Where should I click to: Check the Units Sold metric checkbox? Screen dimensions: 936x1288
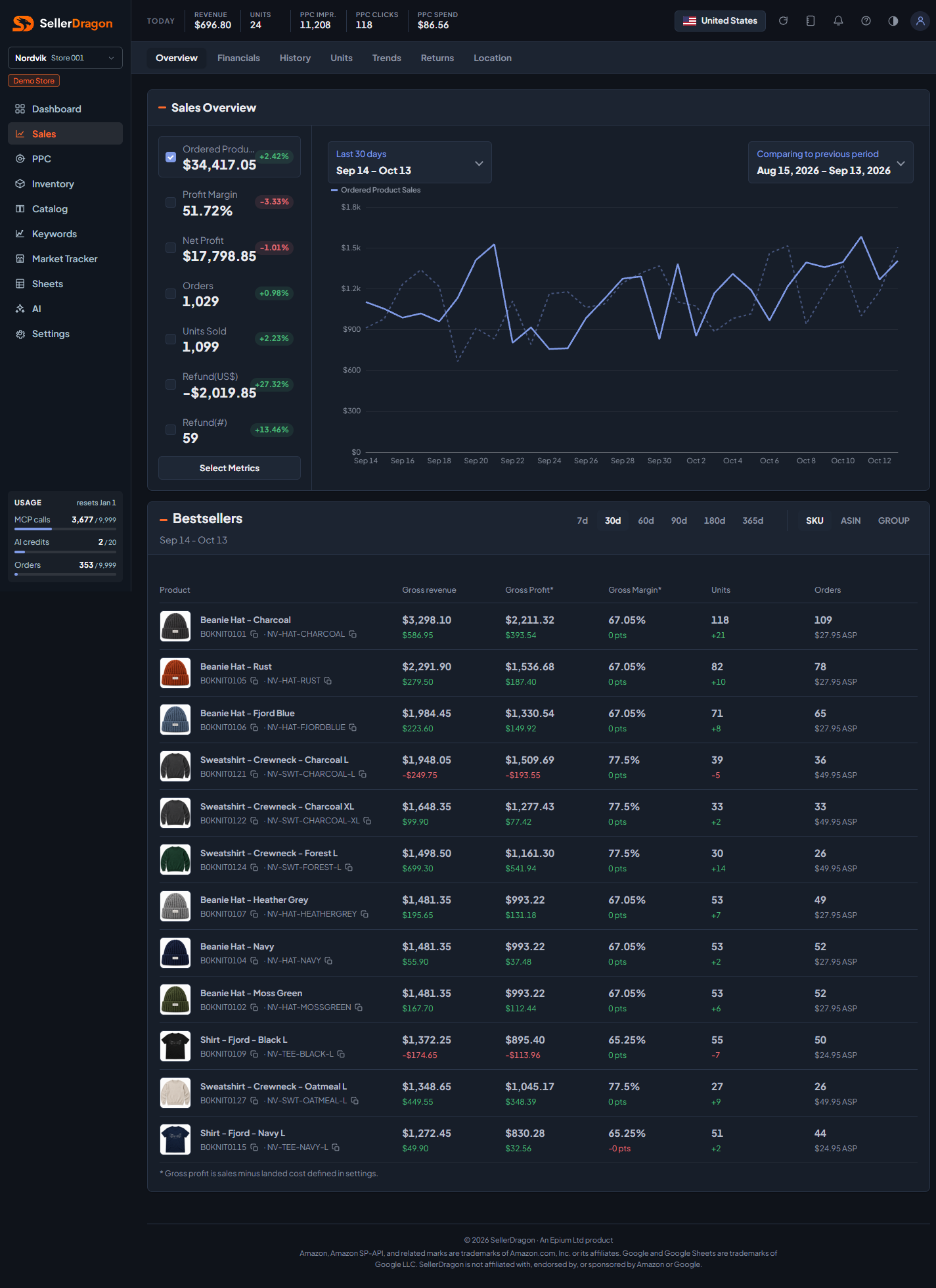171,339
